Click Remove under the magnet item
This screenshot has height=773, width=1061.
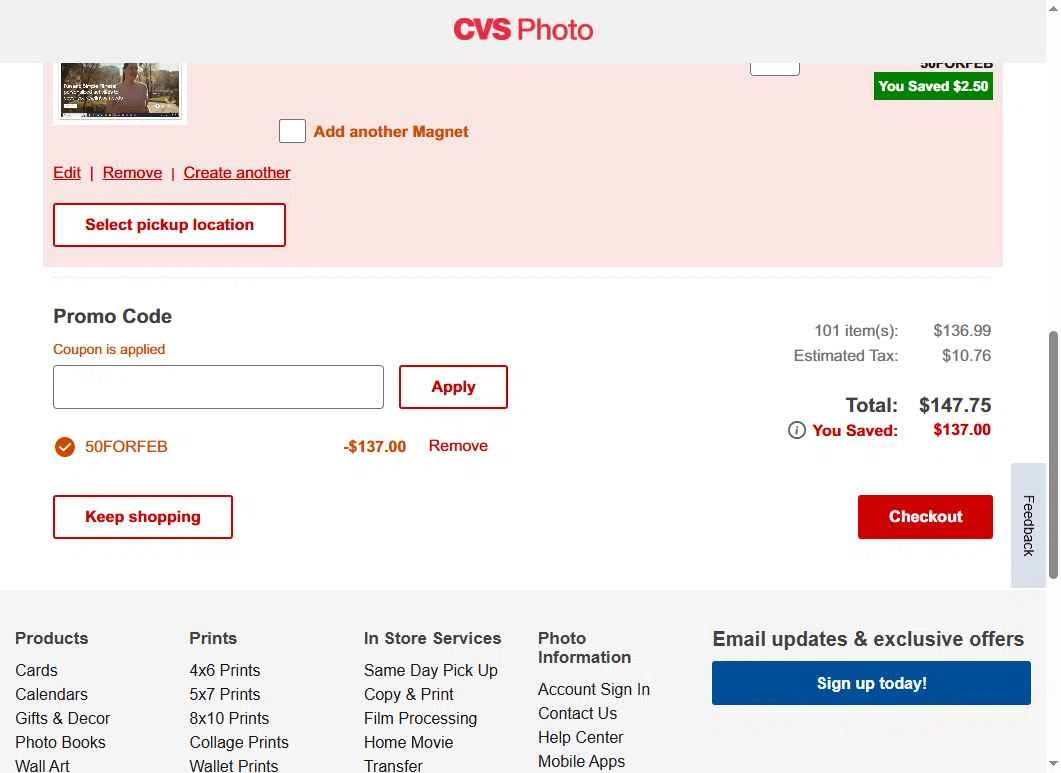[133, 173]
